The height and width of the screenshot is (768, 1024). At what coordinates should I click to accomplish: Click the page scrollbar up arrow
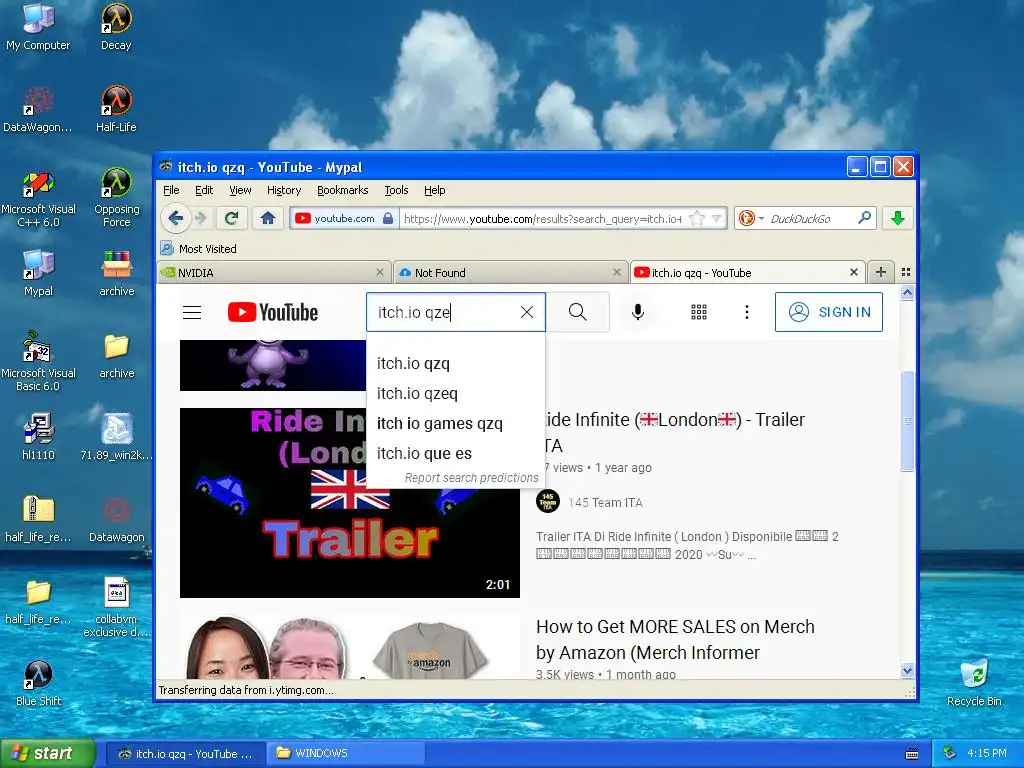(x=907, y=293)
